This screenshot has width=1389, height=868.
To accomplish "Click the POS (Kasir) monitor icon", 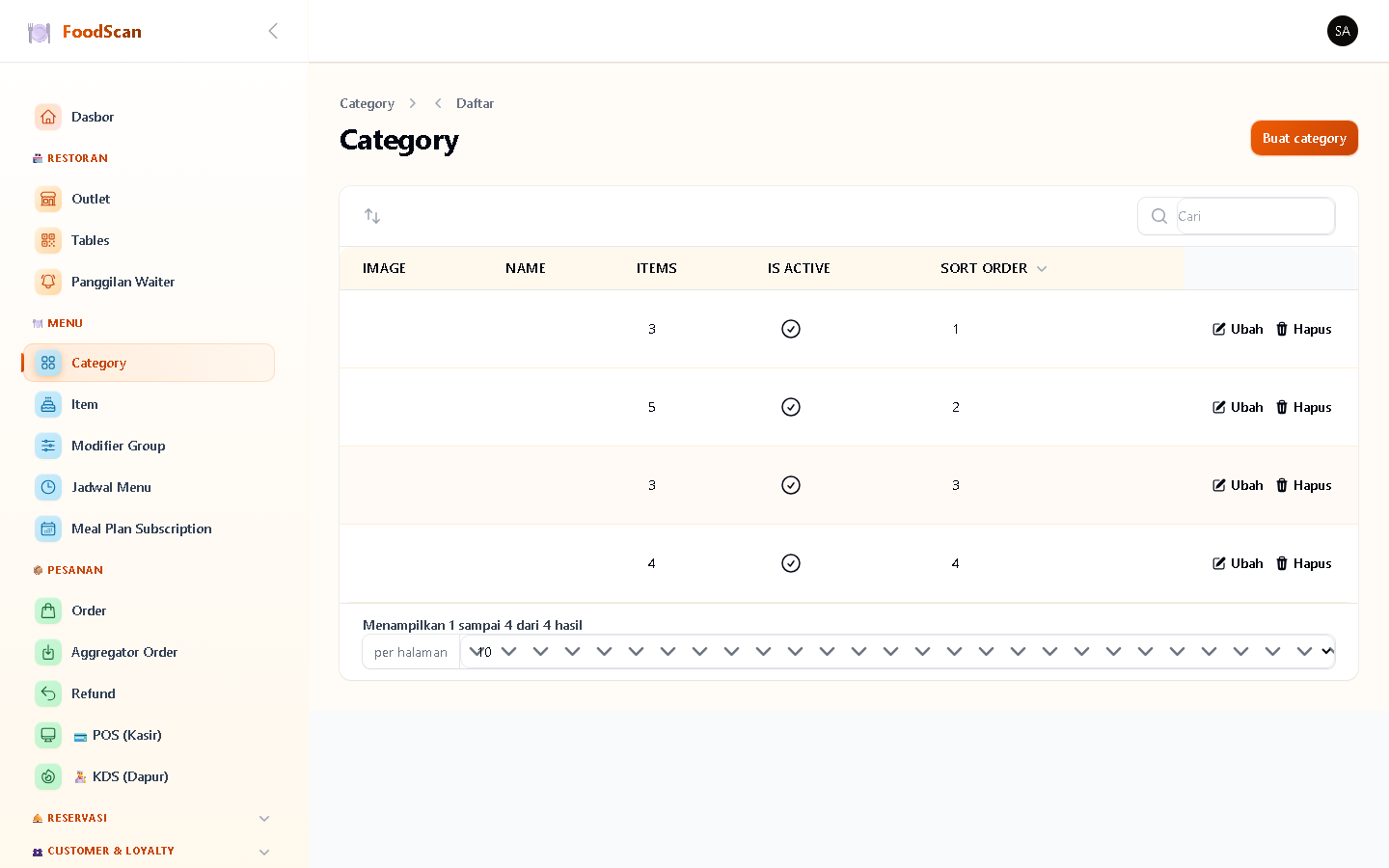I will click(48, 735).
